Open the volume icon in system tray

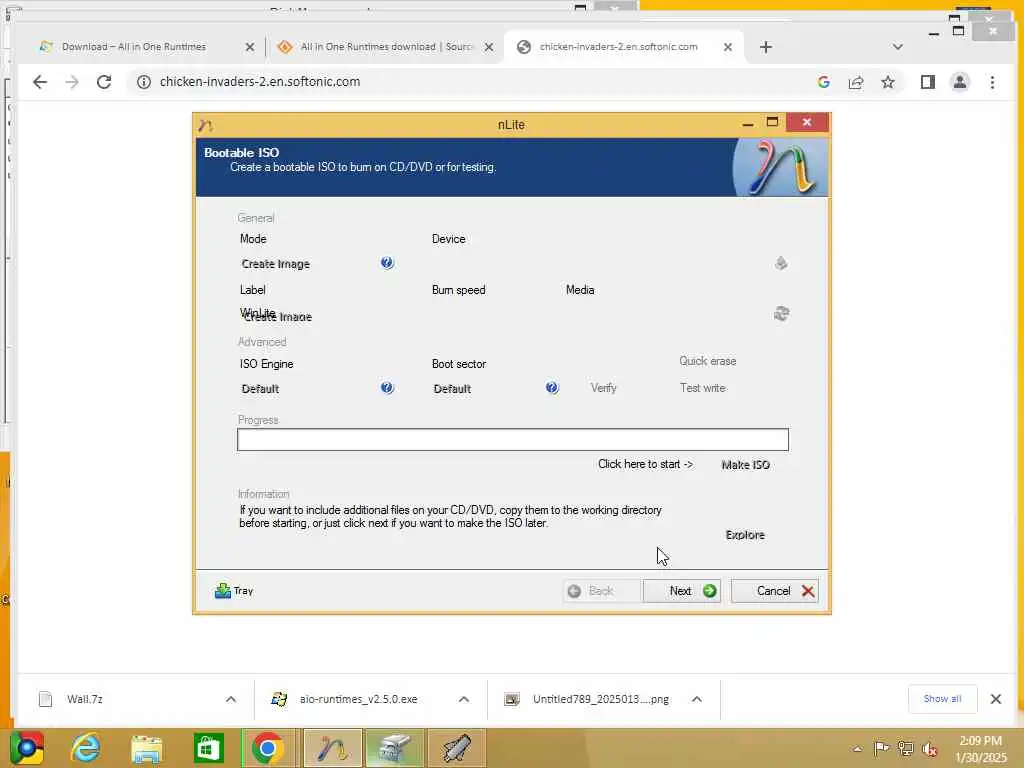[x=929, y=749]
